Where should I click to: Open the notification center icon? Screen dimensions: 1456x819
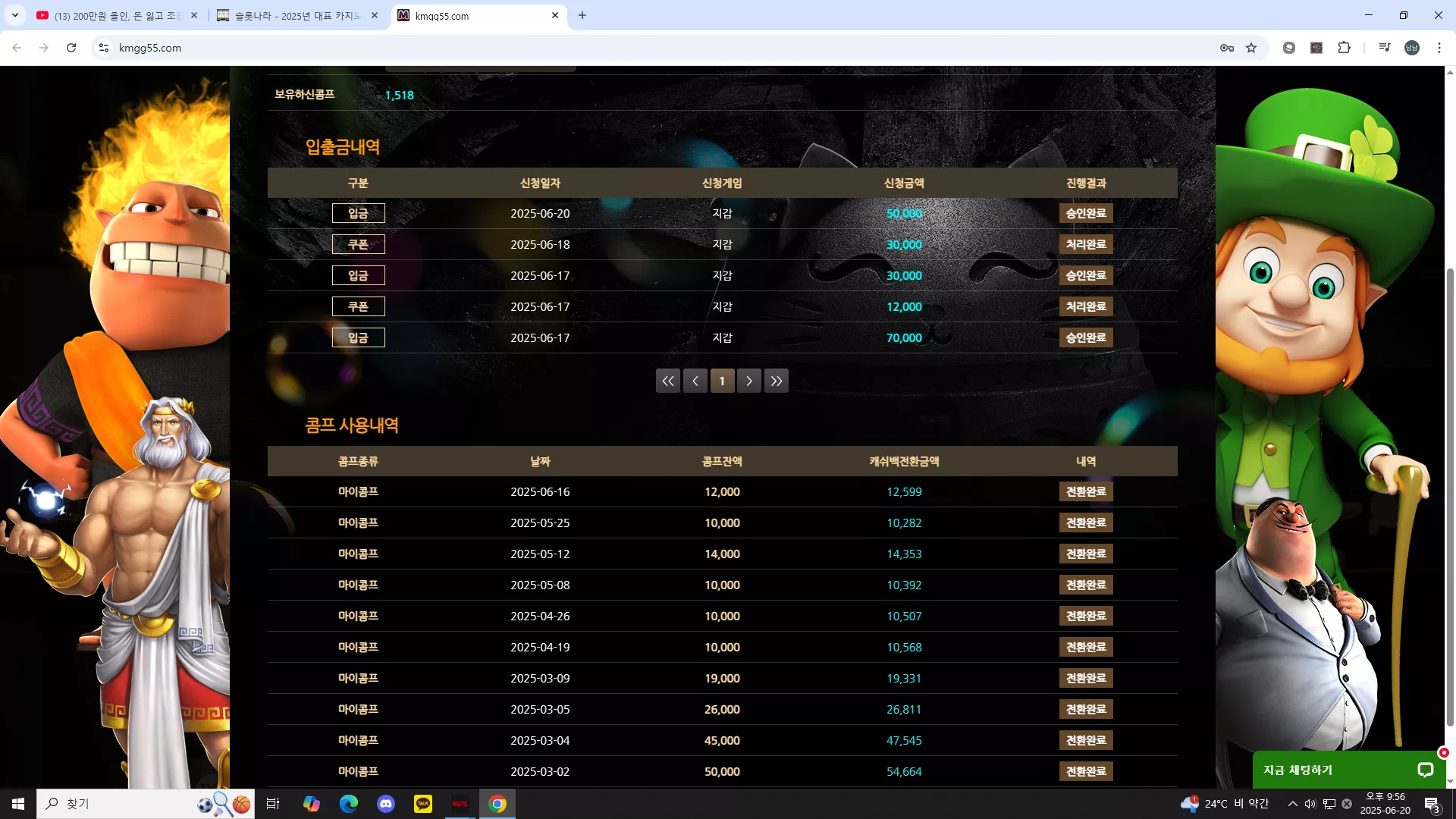coord(1432,805)
